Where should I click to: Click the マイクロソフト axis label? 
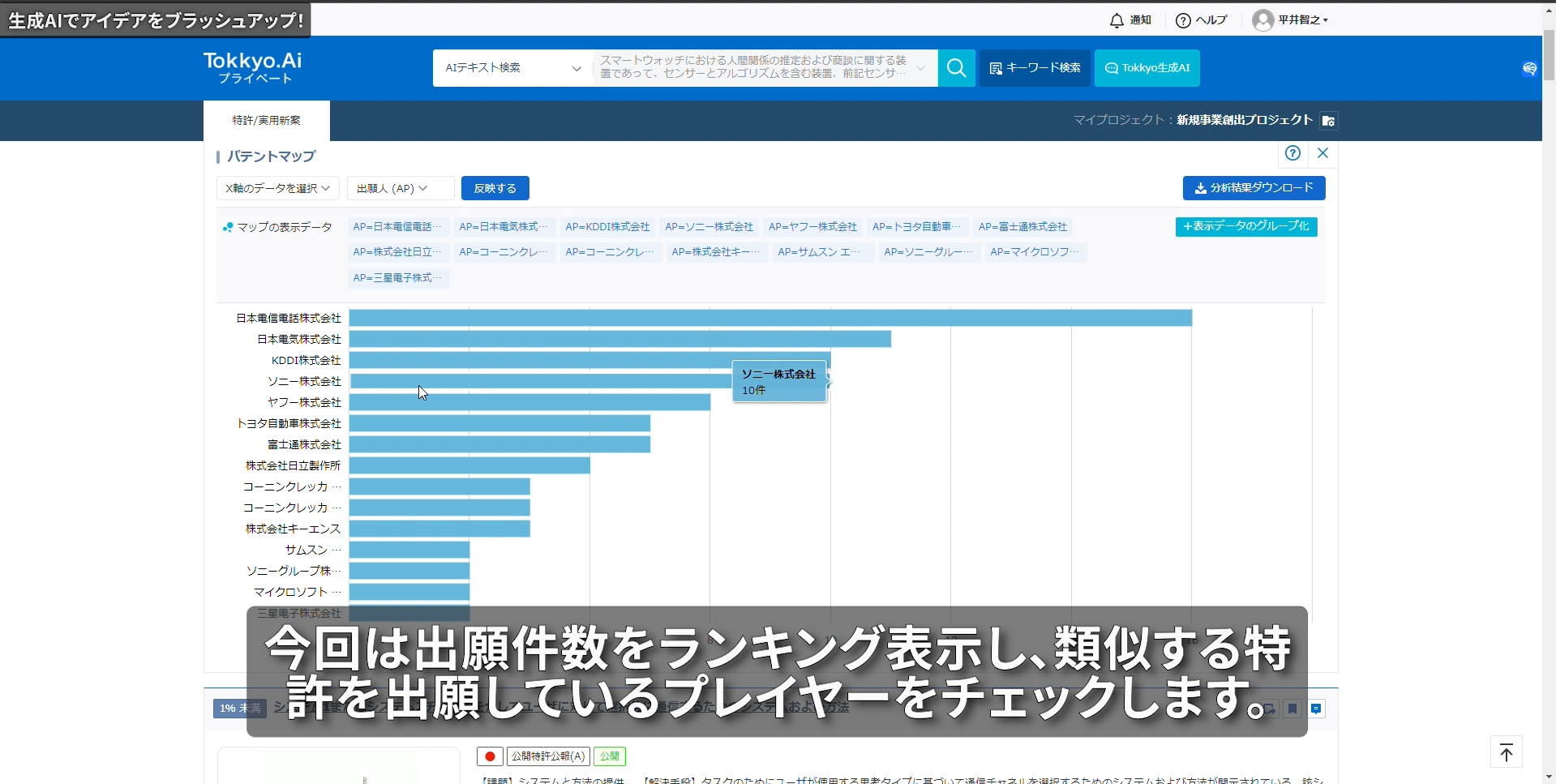click(x=298, y=592)
